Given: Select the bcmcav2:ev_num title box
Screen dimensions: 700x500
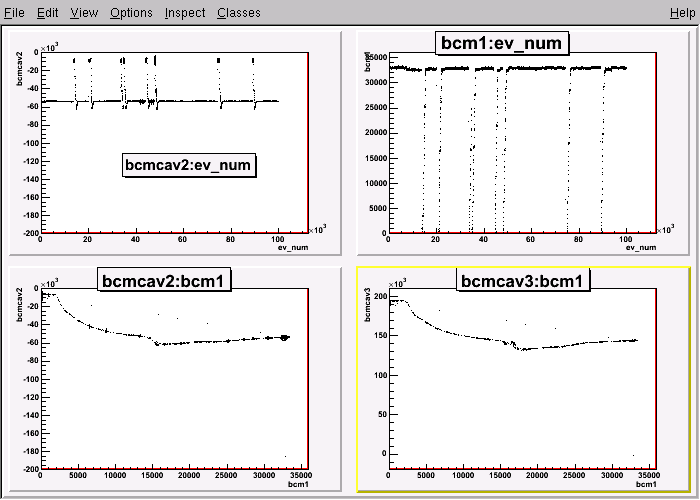Looking at the screenshot, I should [189, 165].
